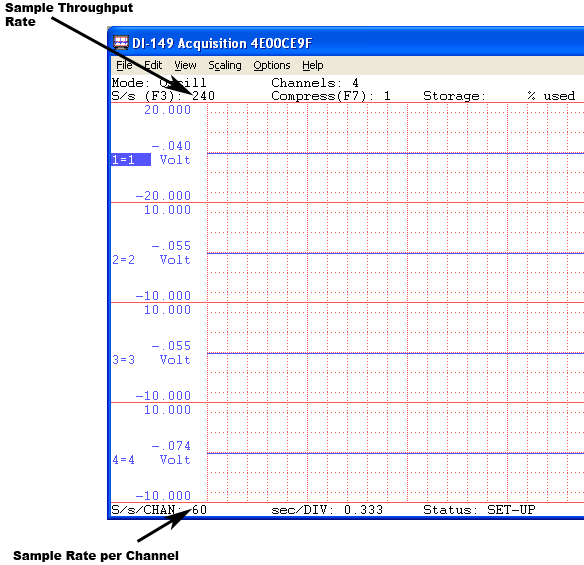Click the sec/DIV 0.333 readout
Image resolution: width=584 pixels, height=565 pixels.
[364, 510]
